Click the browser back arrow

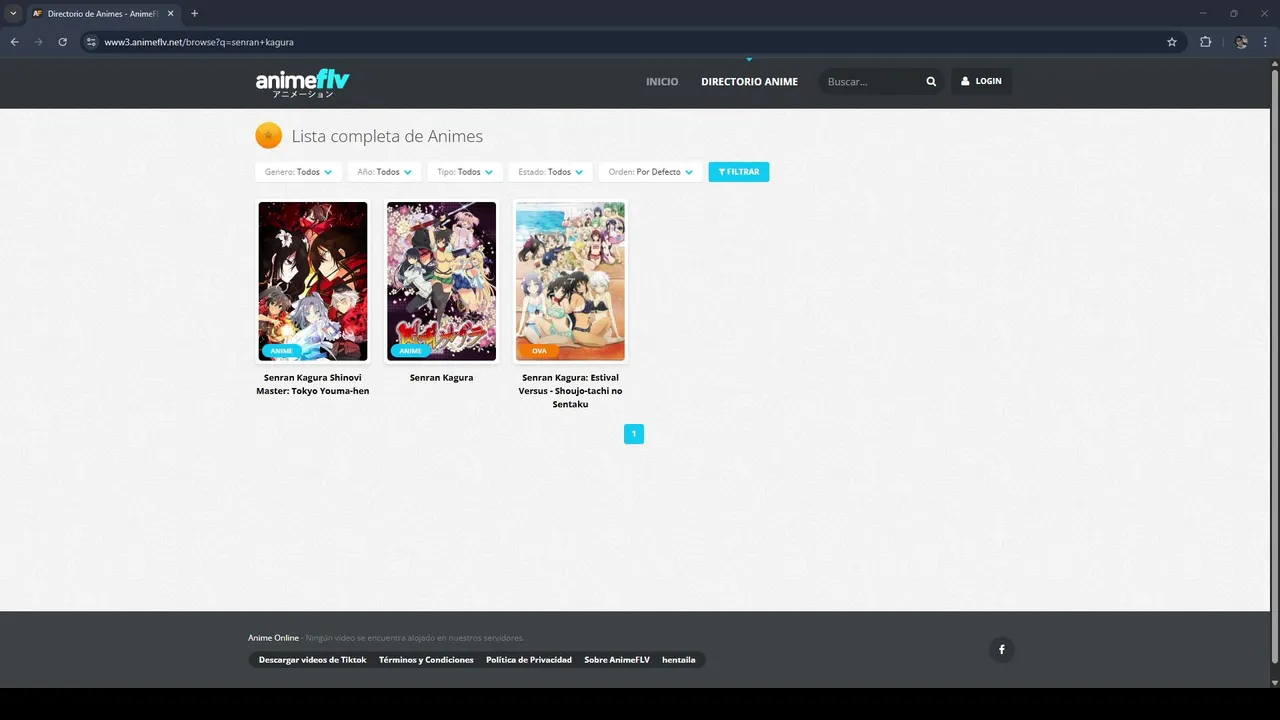14,42
